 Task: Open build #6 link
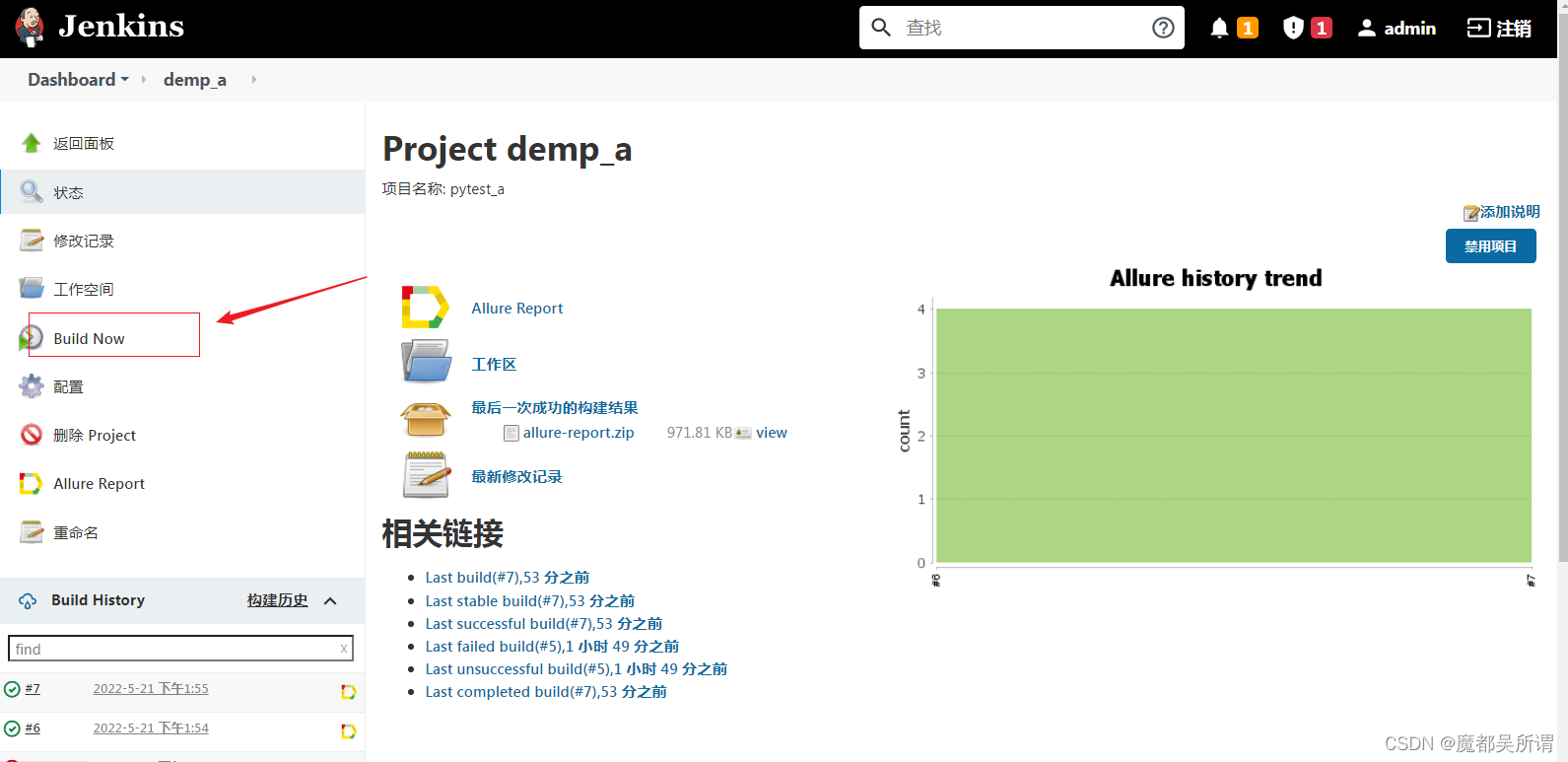[x=33, y=727]
